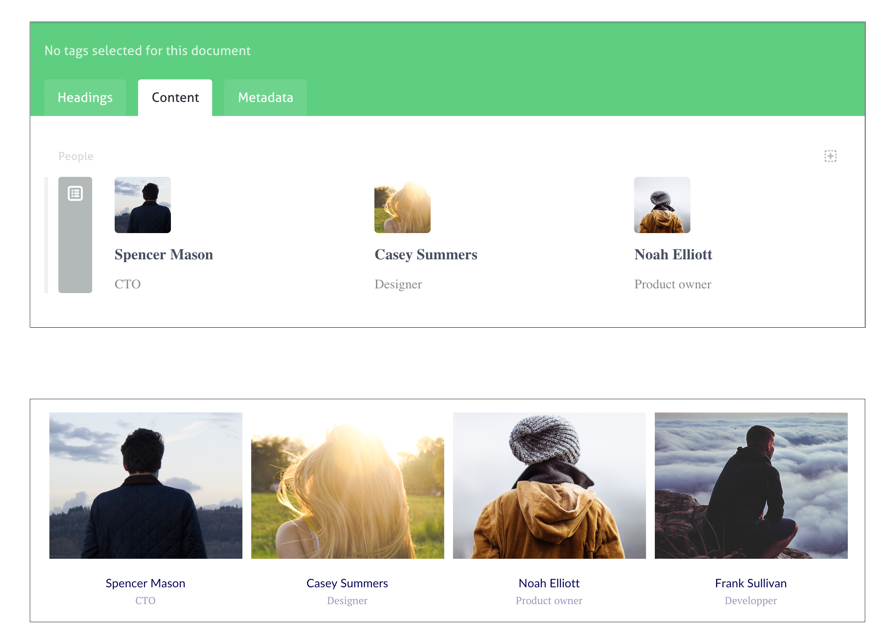Click the Frank Sullivan link in preview

[750, 583]
